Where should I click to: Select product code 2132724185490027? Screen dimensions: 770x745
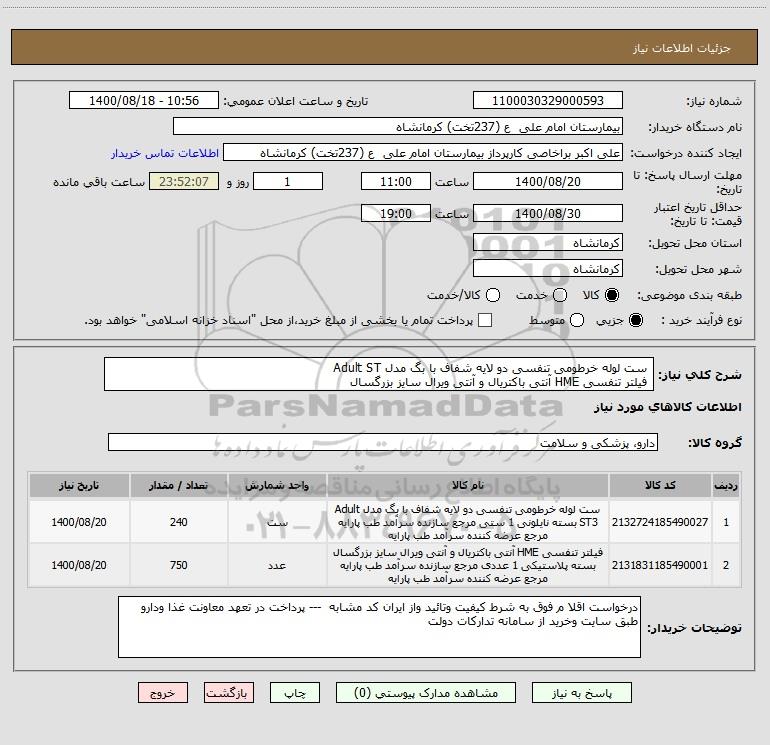pos(660,522)
